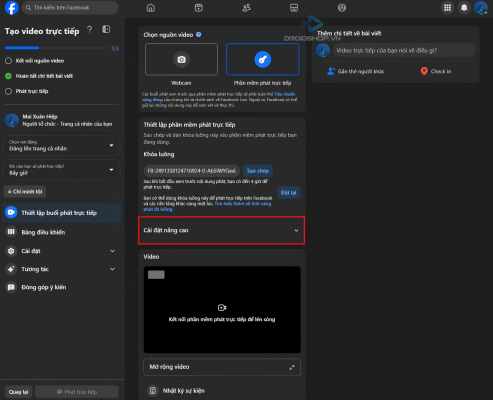Viewport: 493px width, 400px height.
Task: Select the Webcam video source
Action: tap(181, 59)
